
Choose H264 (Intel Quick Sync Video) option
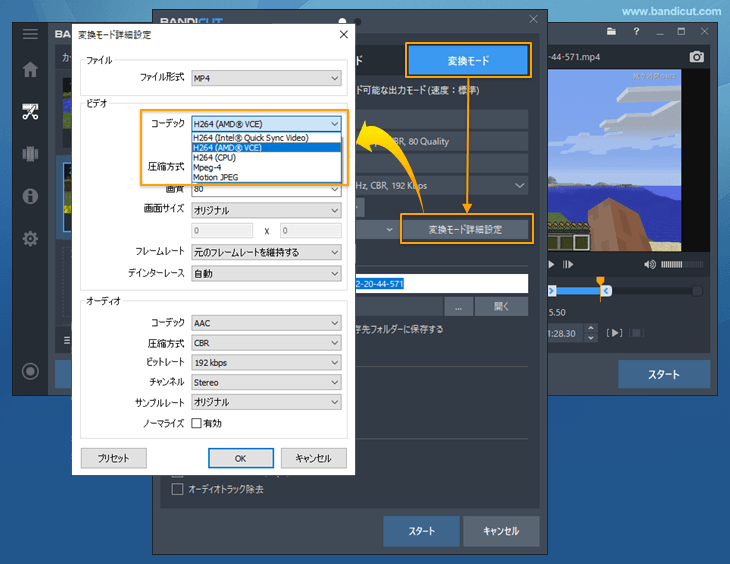pyautogui.click(x=266, y=138)
